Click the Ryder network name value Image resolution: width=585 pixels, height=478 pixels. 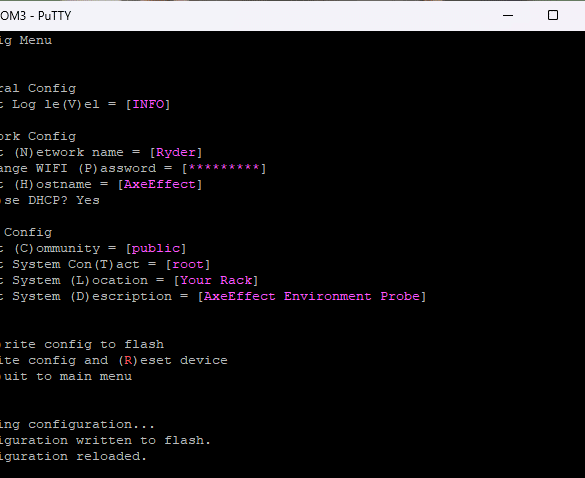[x=176, y=152]
